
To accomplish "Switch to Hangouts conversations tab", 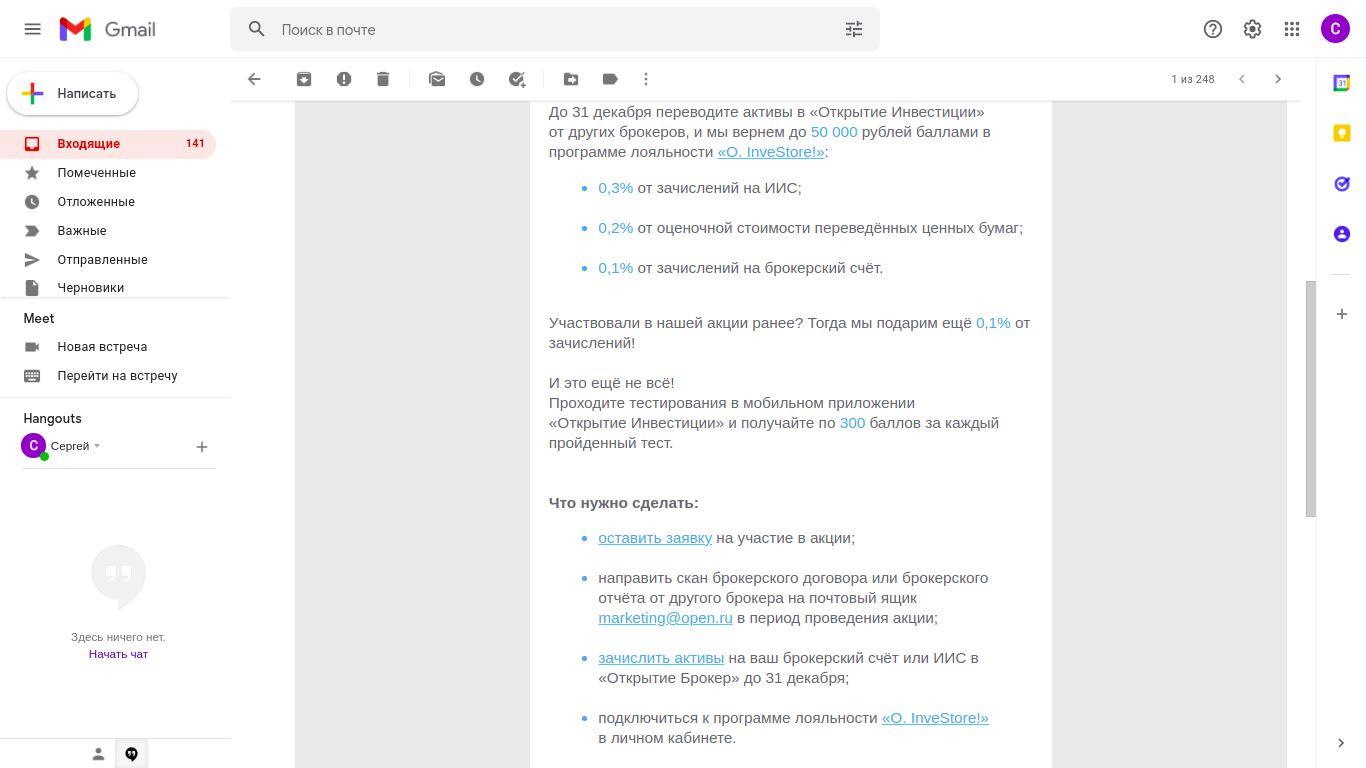I will pos(131,754).
